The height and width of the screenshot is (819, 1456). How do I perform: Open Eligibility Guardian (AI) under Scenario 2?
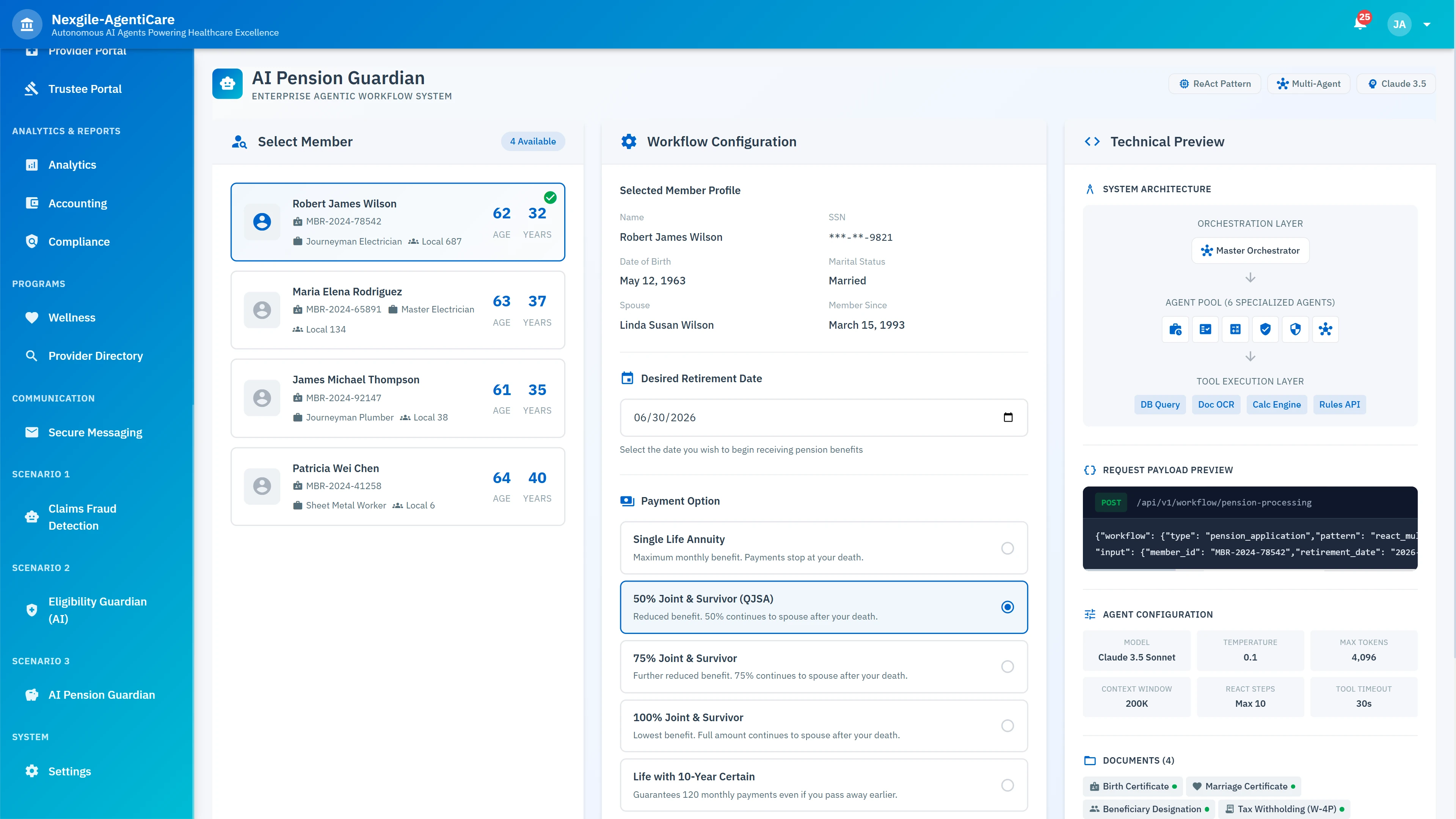(97, 610)
